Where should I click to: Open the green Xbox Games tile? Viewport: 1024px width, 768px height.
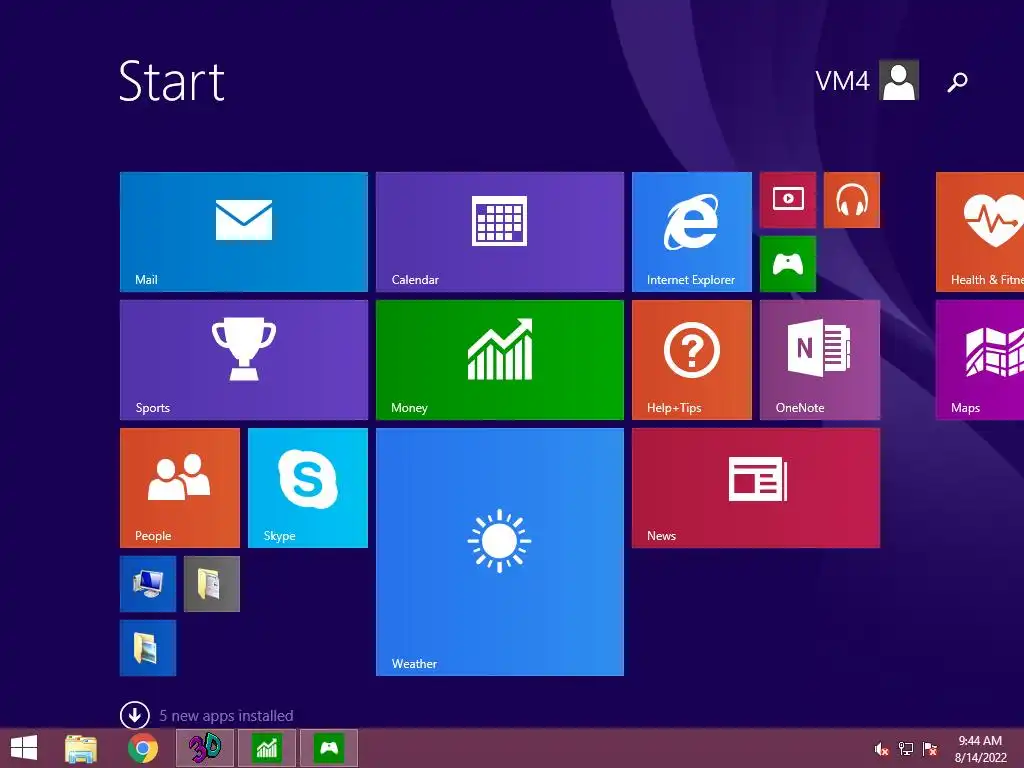(788, 264)
